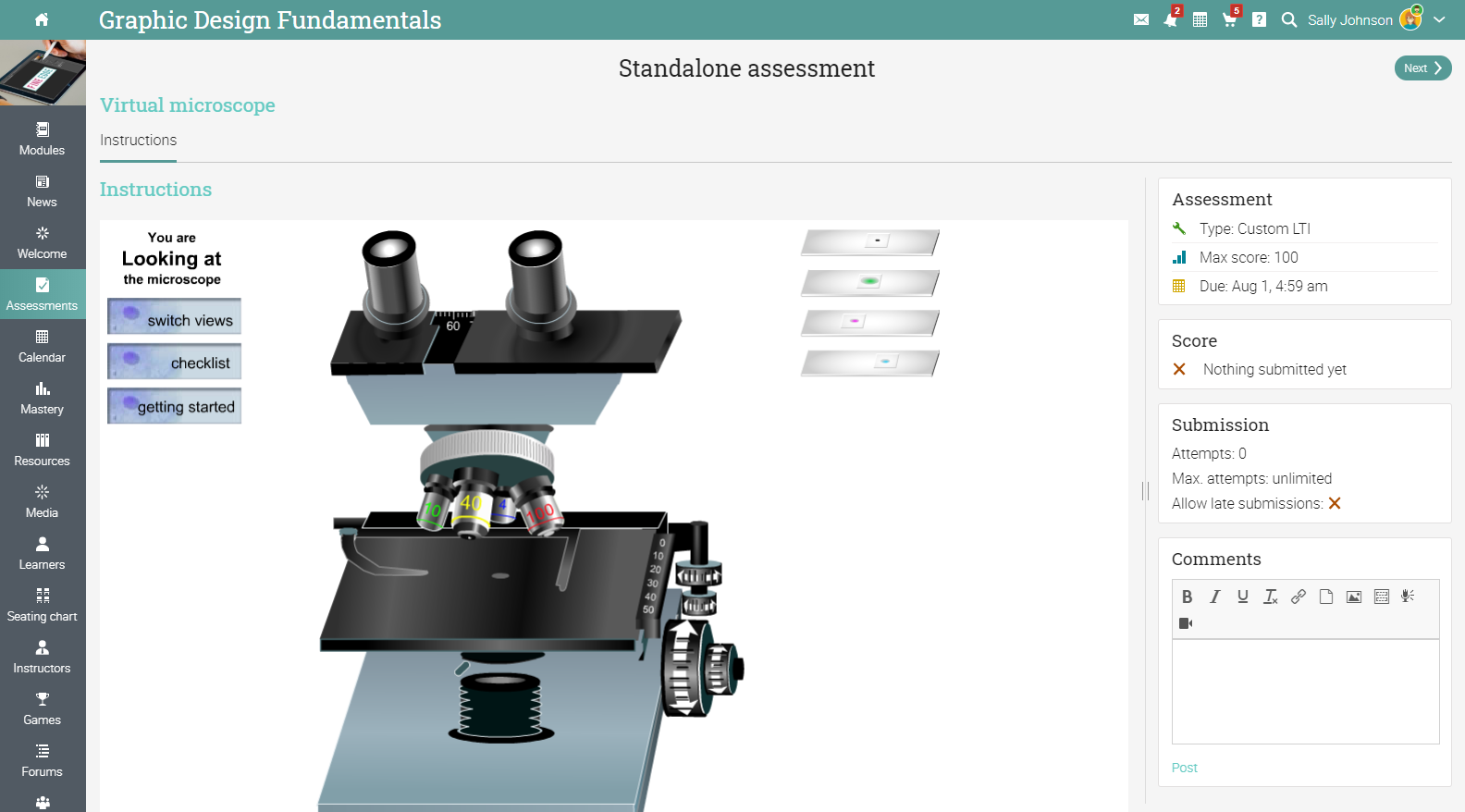Screen dimensions: 1465x812
Task: Toggle bold in comments editor
Action: pyautogui.click(x=1188, y=597)
